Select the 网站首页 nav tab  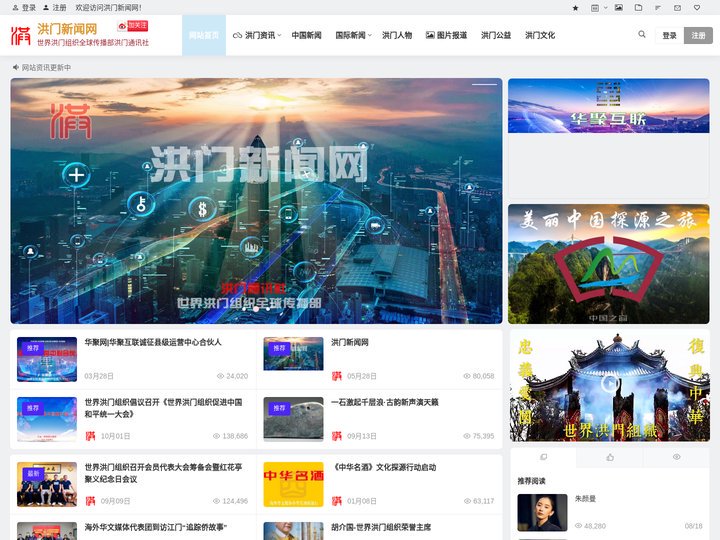coord(204,35)
